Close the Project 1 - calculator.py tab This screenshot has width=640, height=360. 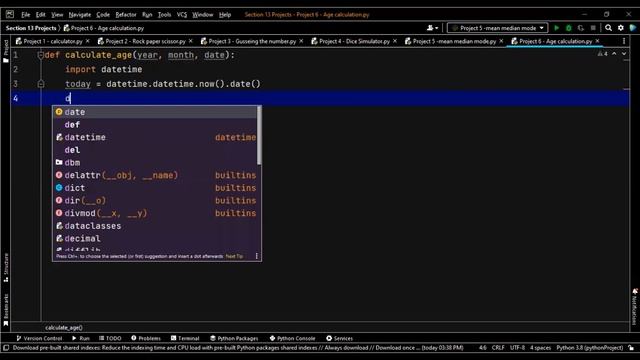point(87,41)
